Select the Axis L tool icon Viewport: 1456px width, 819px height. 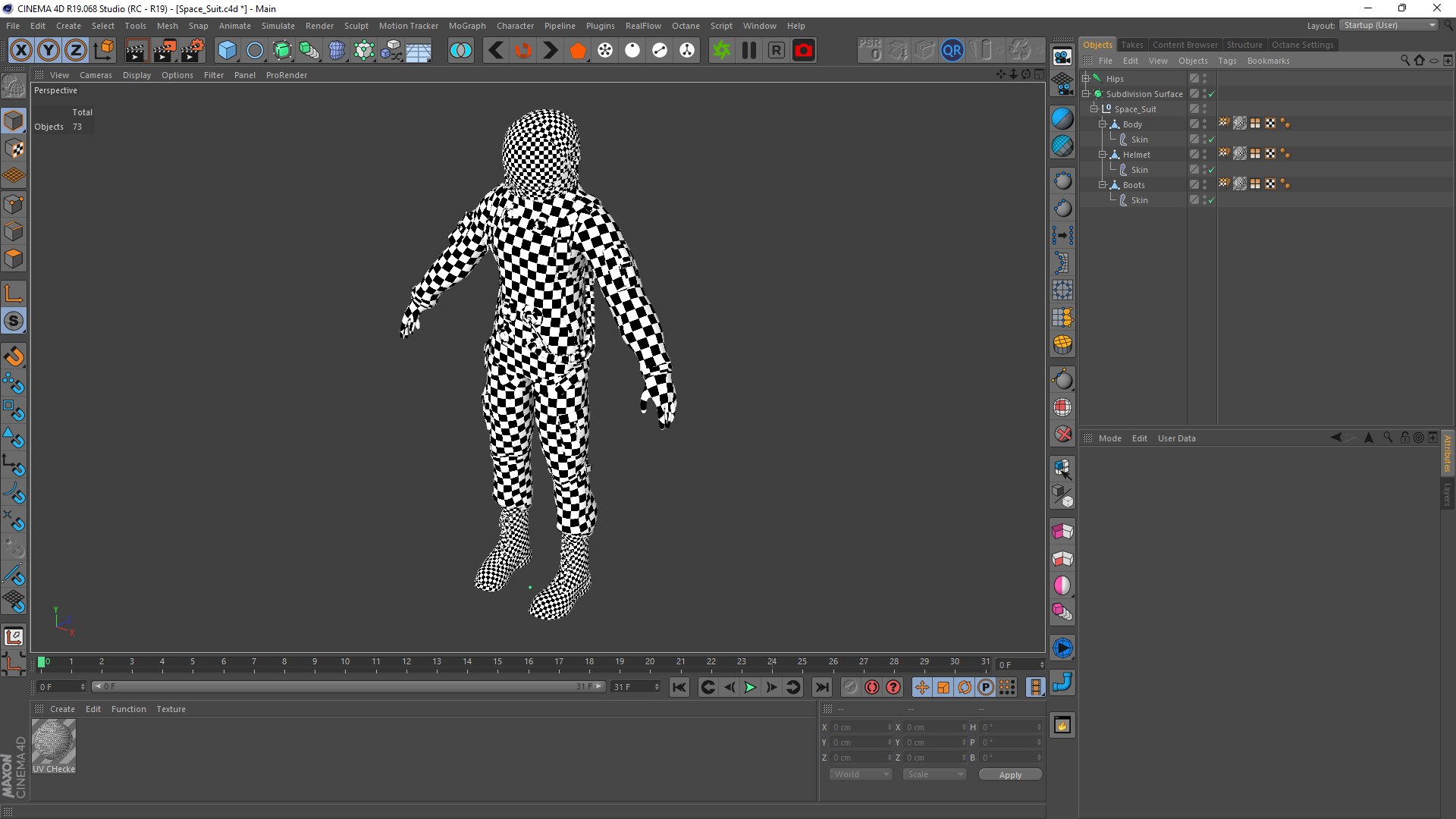point(14,293)
